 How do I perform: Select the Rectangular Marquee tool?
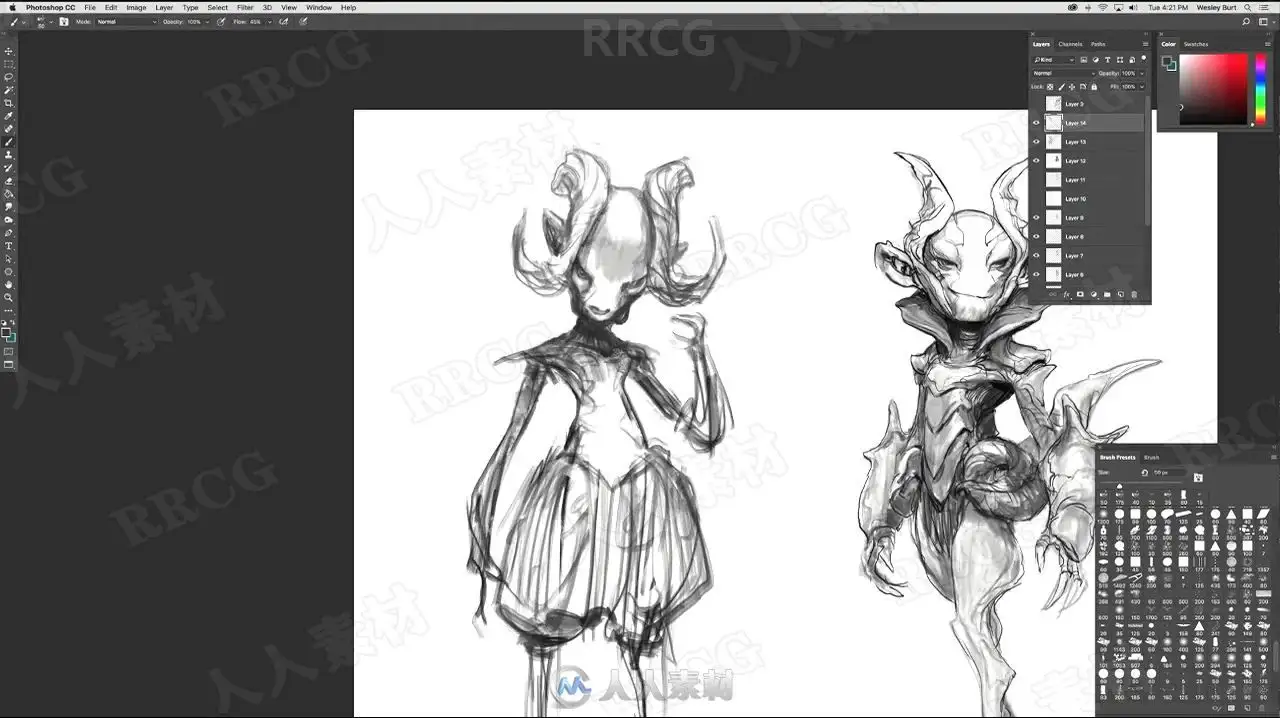9,64
